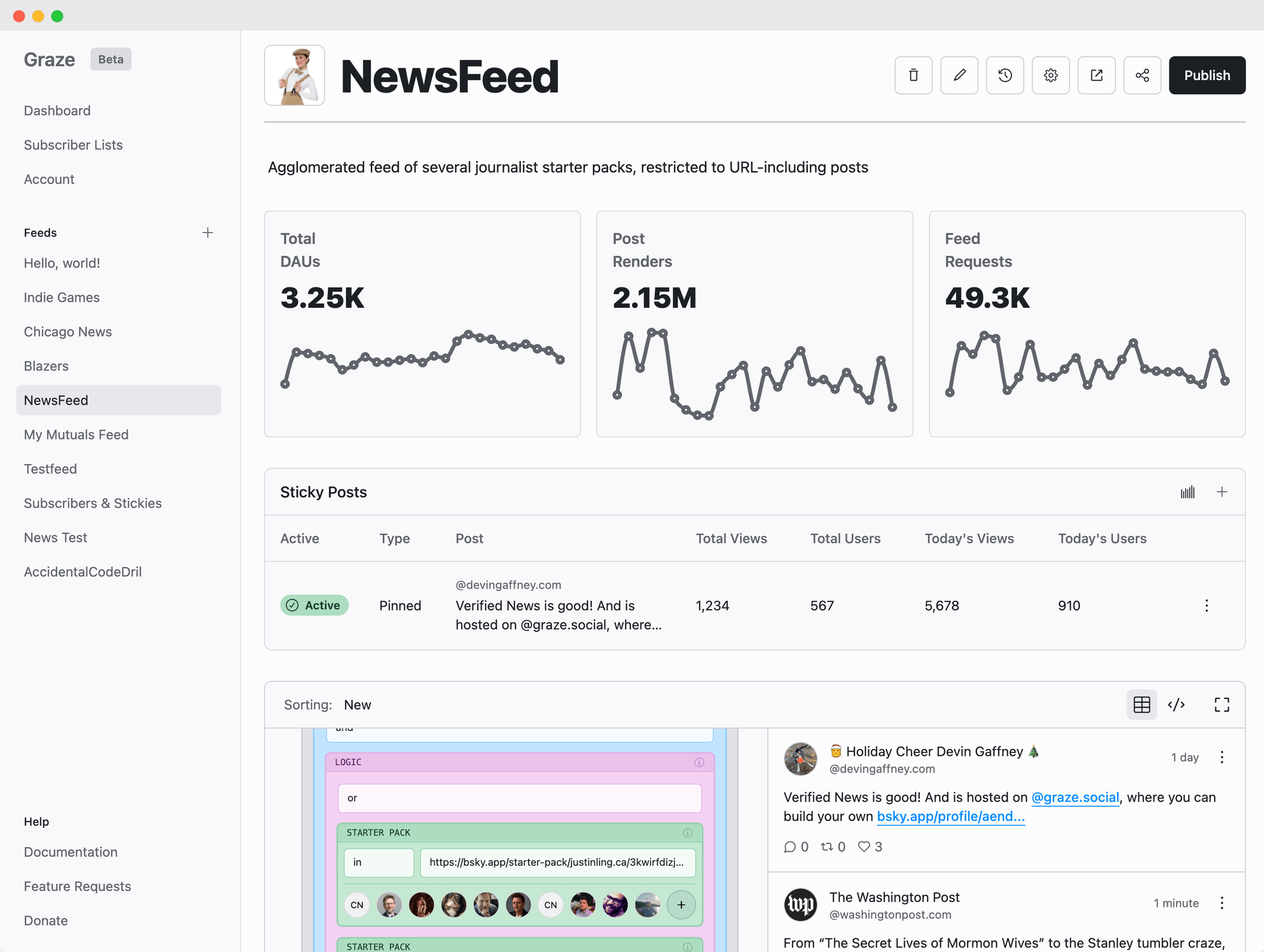Image resolution: width=1264 pixels, height=952 pixels.
Task: Select the Hello, world! feed
Action: coord(62,263)
